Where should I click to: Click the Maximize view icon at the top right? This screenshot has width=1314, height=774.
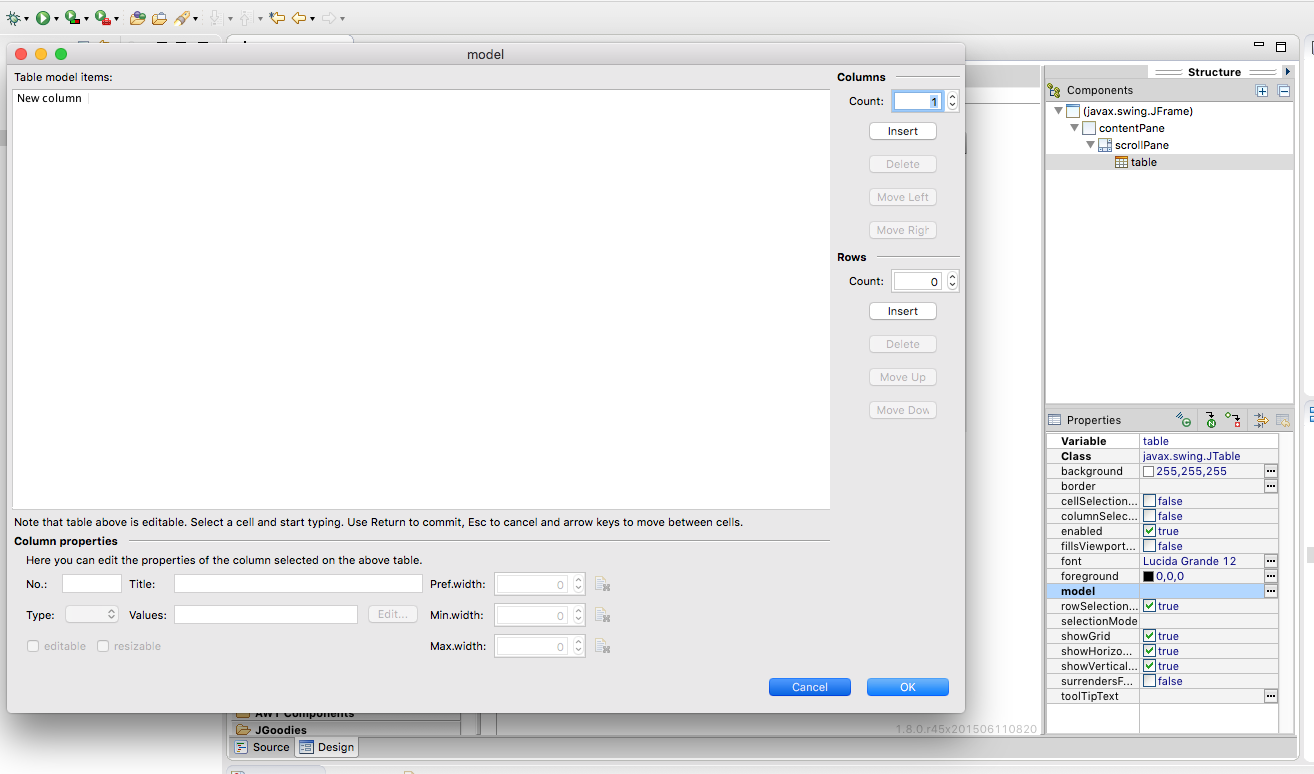1281,46
